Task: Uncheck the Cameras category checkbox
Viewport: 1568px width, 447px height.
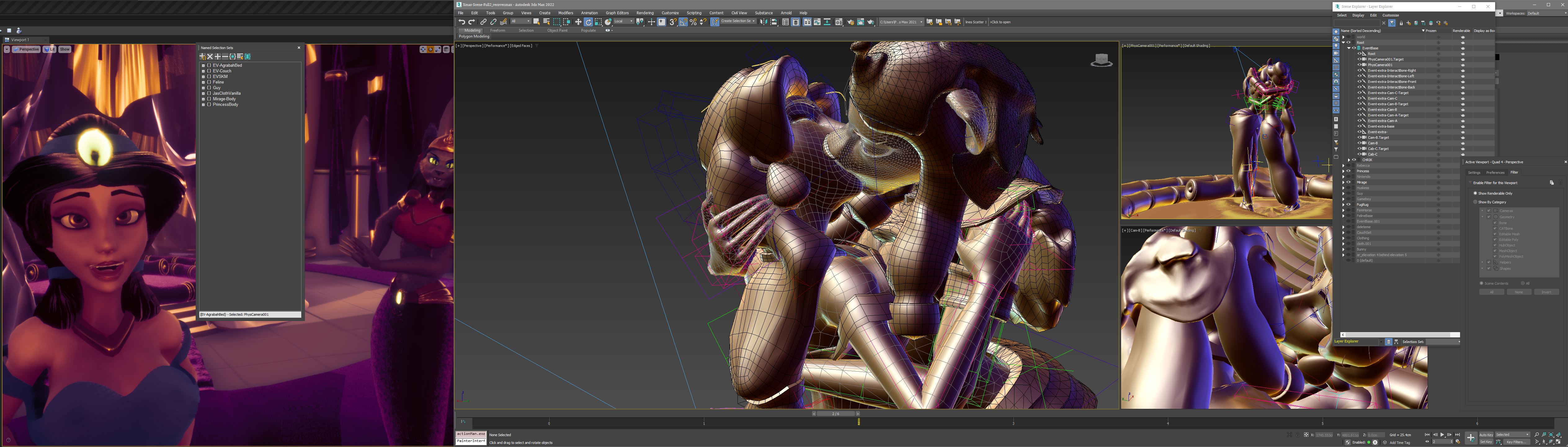Action: click(1489, 211)
